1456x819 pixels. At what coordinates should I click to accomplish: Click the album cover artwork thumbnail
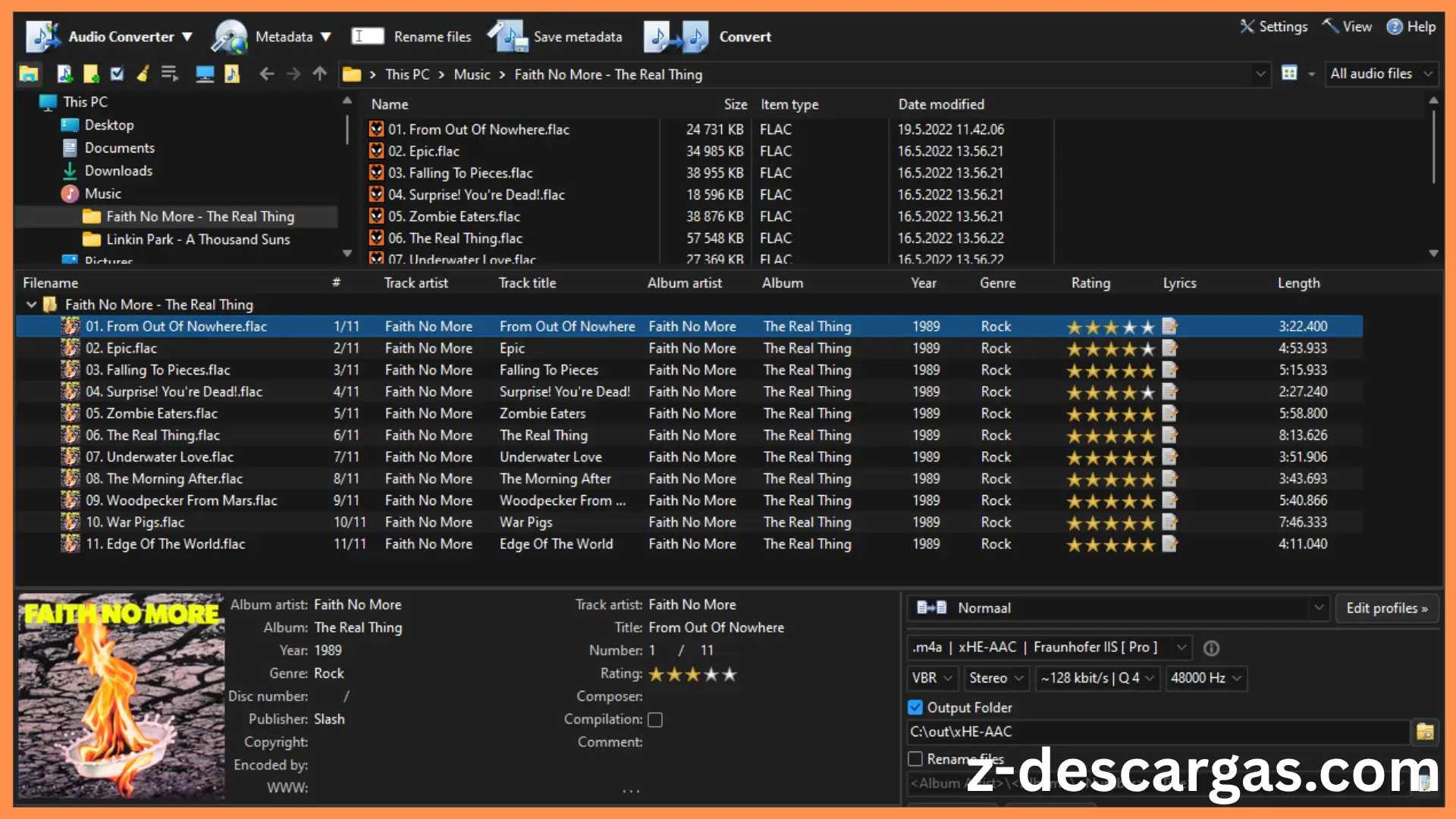[121, 696]
